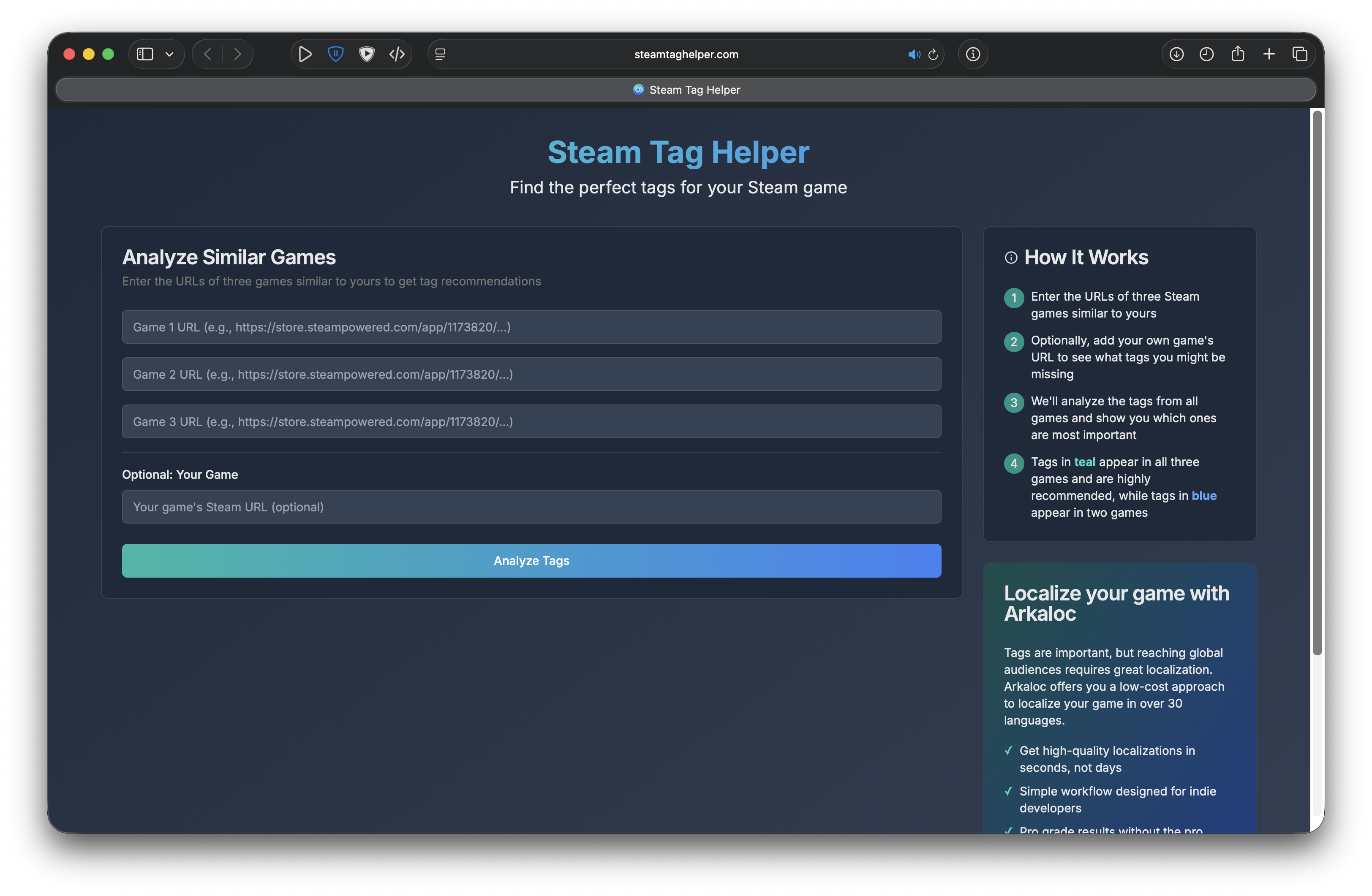Open the code brackets developer extension
The width and height of the screenshot is (1372, 896).
coord(397,54)
